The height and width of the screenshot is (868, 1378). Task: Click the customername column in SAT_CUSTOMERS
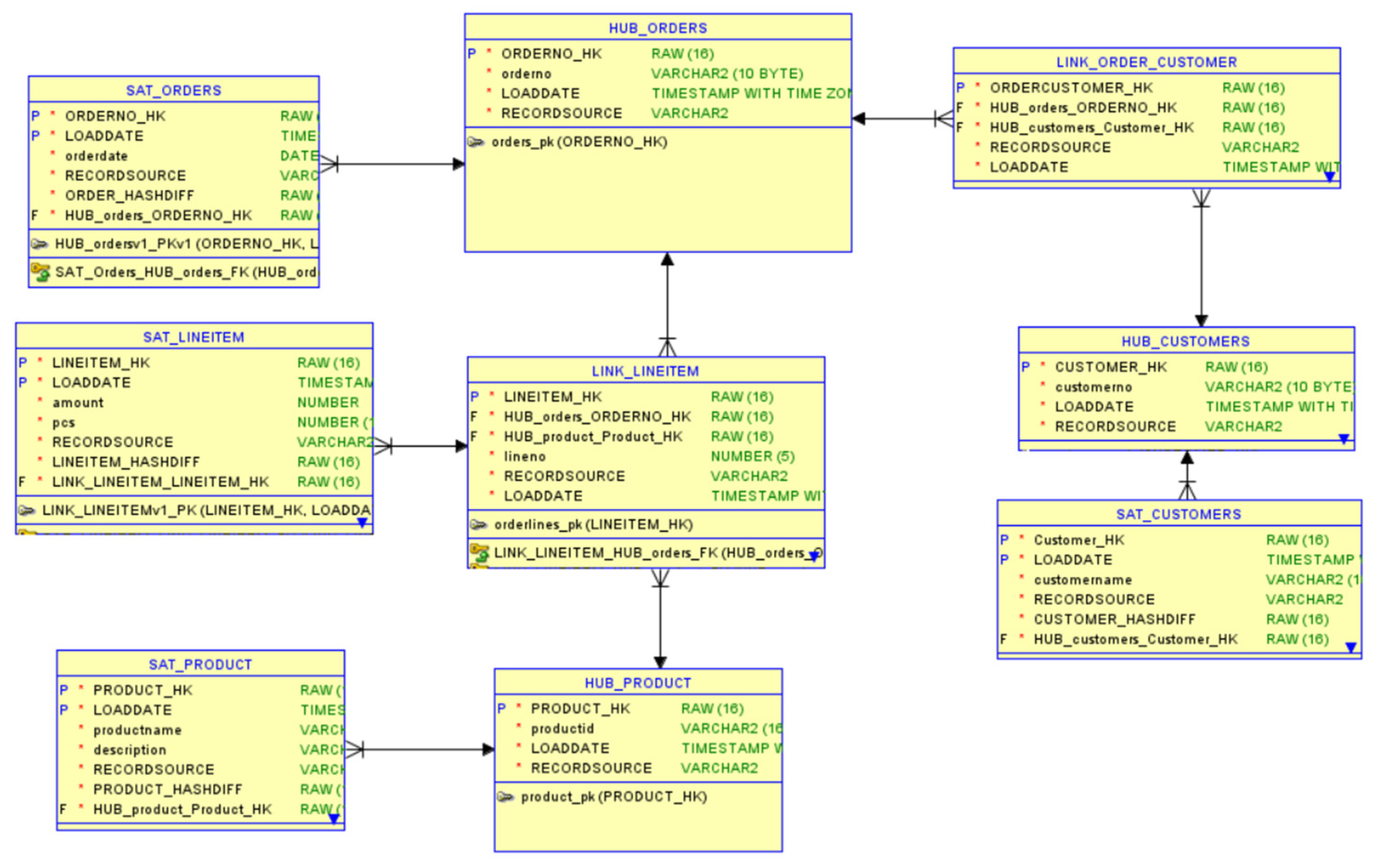click(x=1083, y=580)
